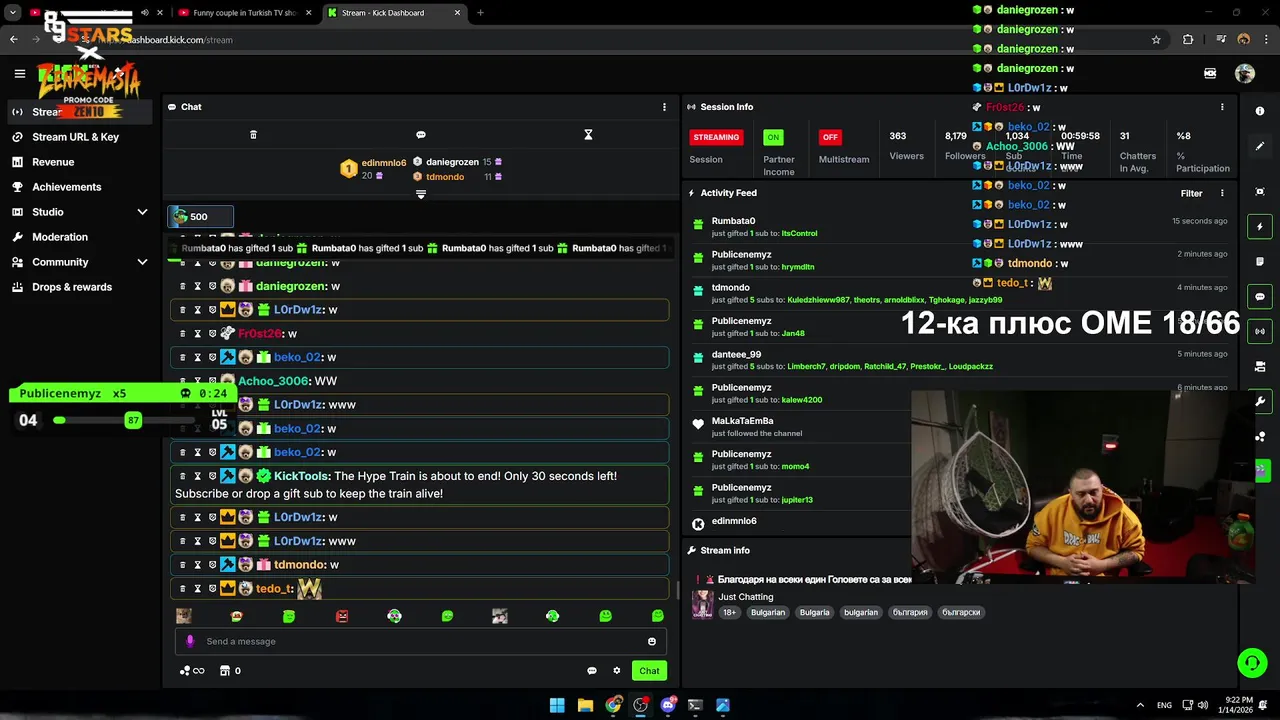Screen dimensions: 1280x720
Task: Select the 500 channel points badge
Action: [x=201, y=216]
